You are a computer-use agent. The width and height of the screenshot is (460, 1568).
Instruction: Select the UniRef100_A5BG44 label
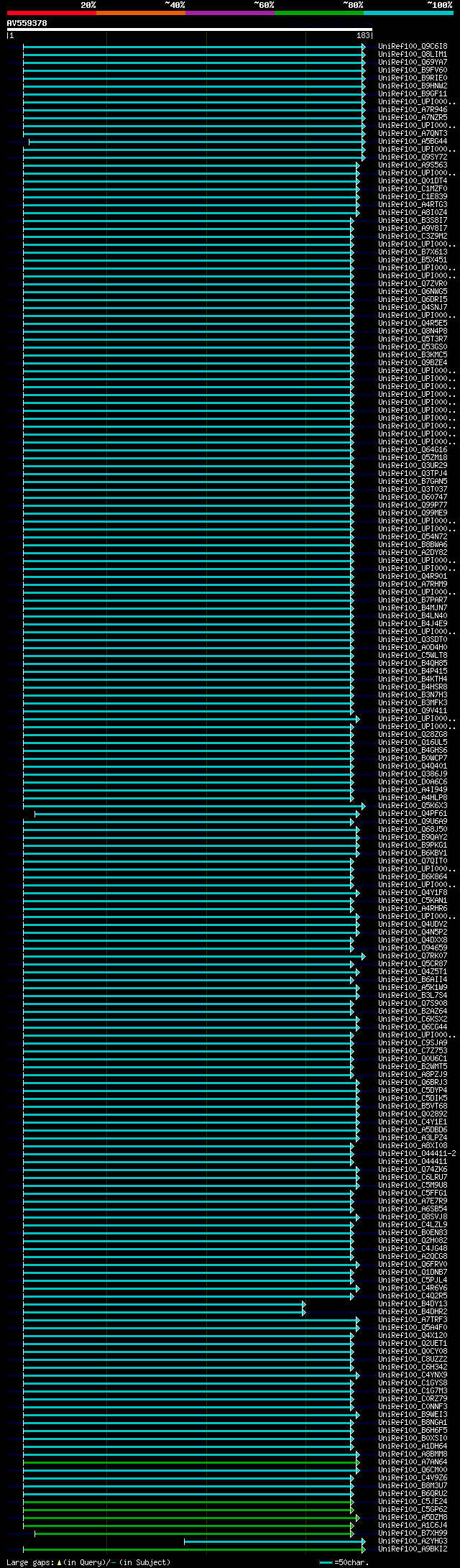[x=413, y=142]
